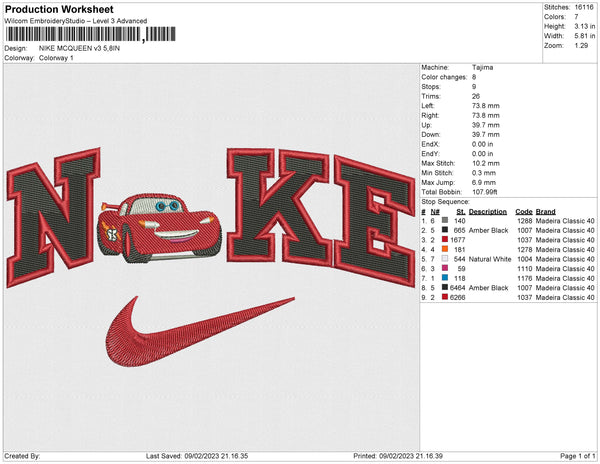Click the Page 1 of 1 footer
Viewport: 600px width, 464px height.
pos(577,456)
